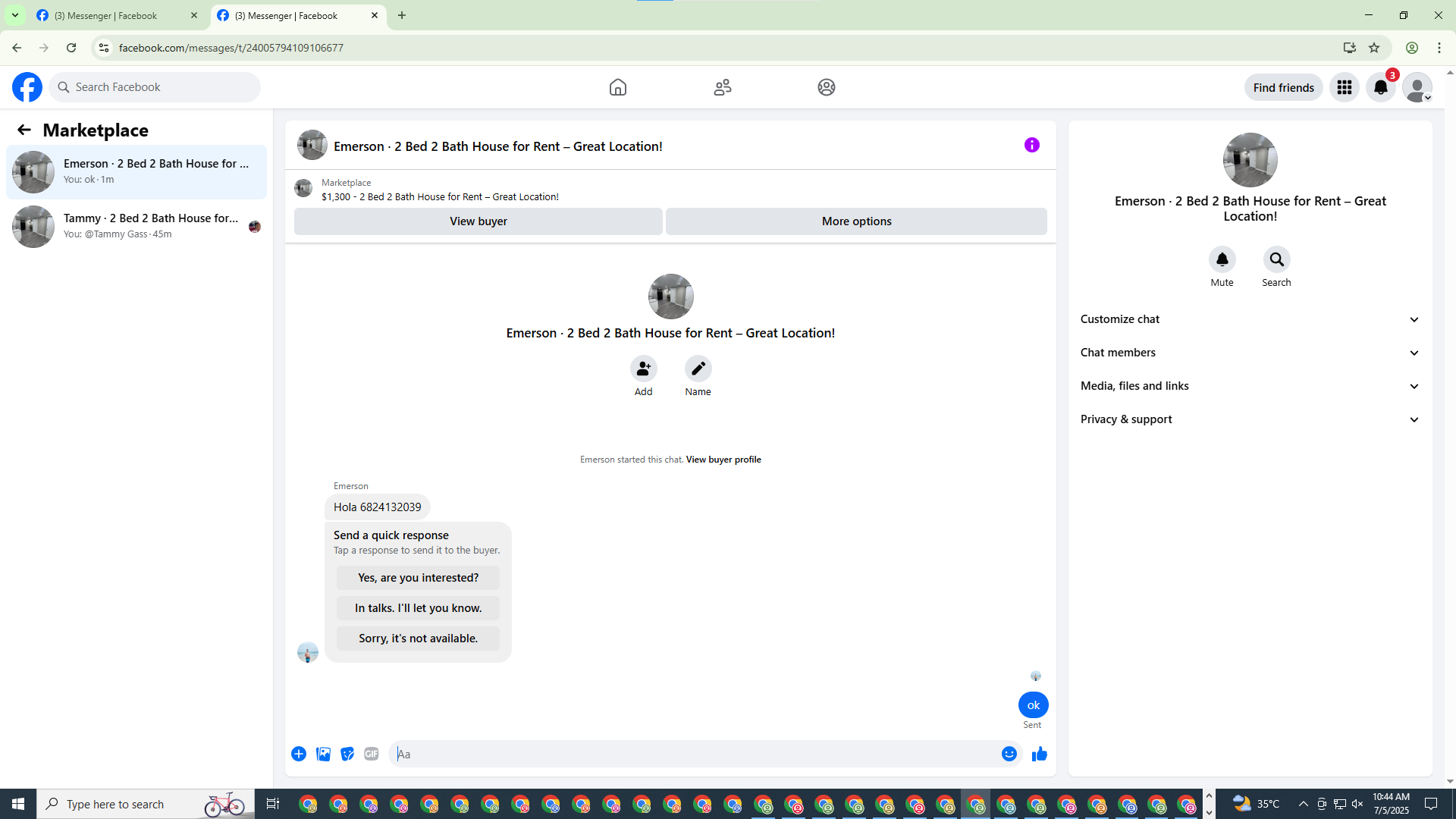Click the View buyer profile link
Screen dimensions: 1456x819
pos(723,460)
